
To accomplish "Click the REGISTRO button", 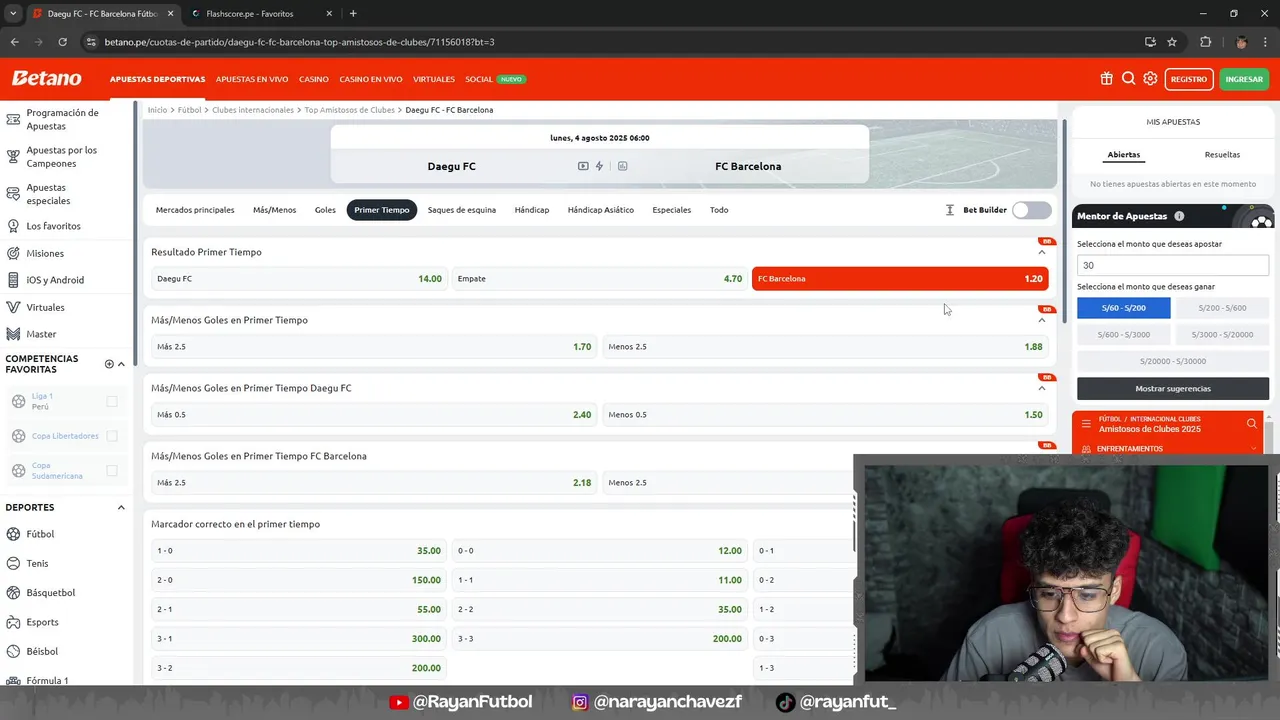I will (x=1189, y=79).
